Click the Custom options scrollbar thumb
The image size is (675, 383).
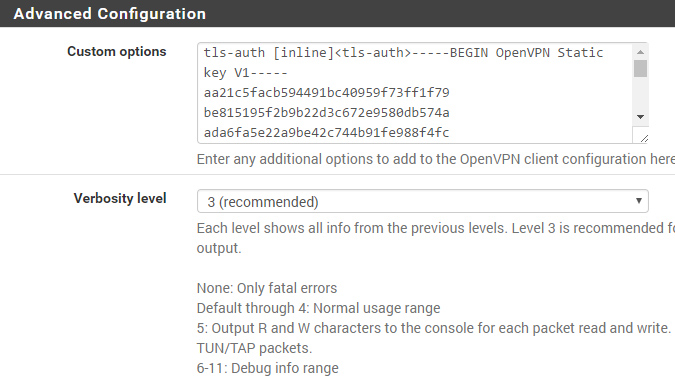[640, 68]
